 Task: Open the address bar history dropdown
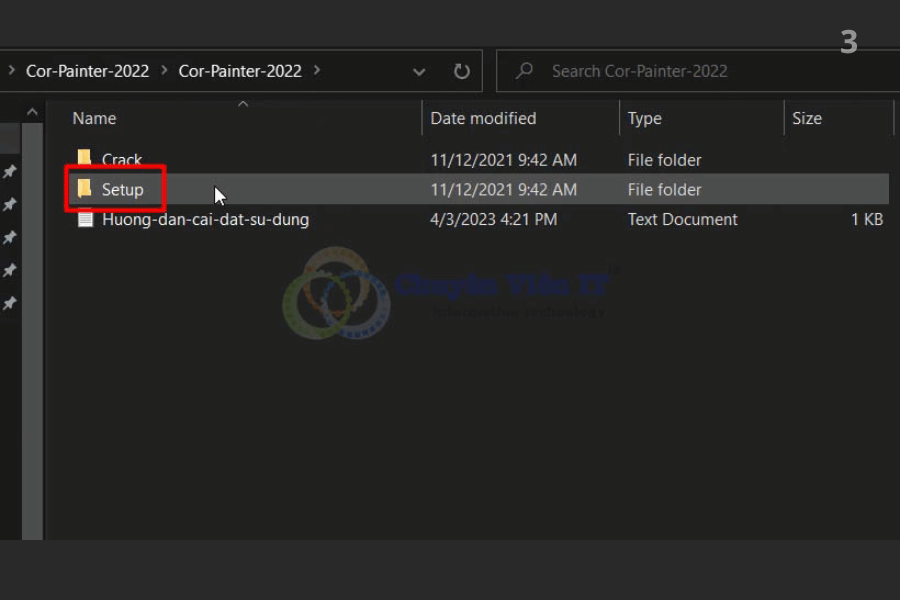coord(420,71)
